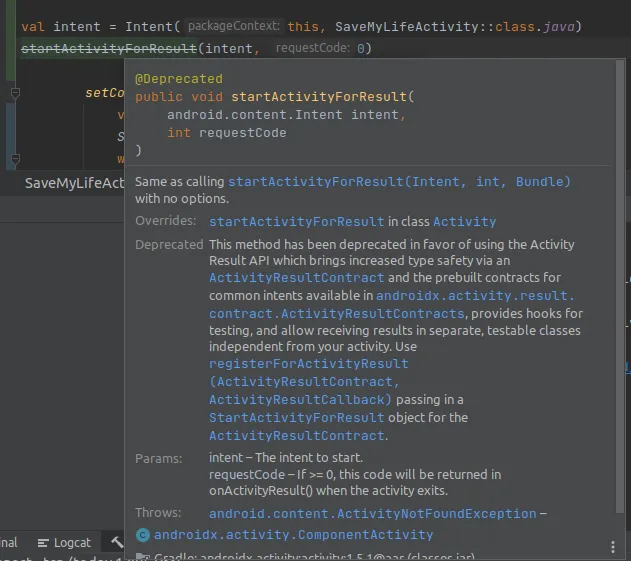Click the documentation popup vertical scrollbar

[x=620, y=287]
